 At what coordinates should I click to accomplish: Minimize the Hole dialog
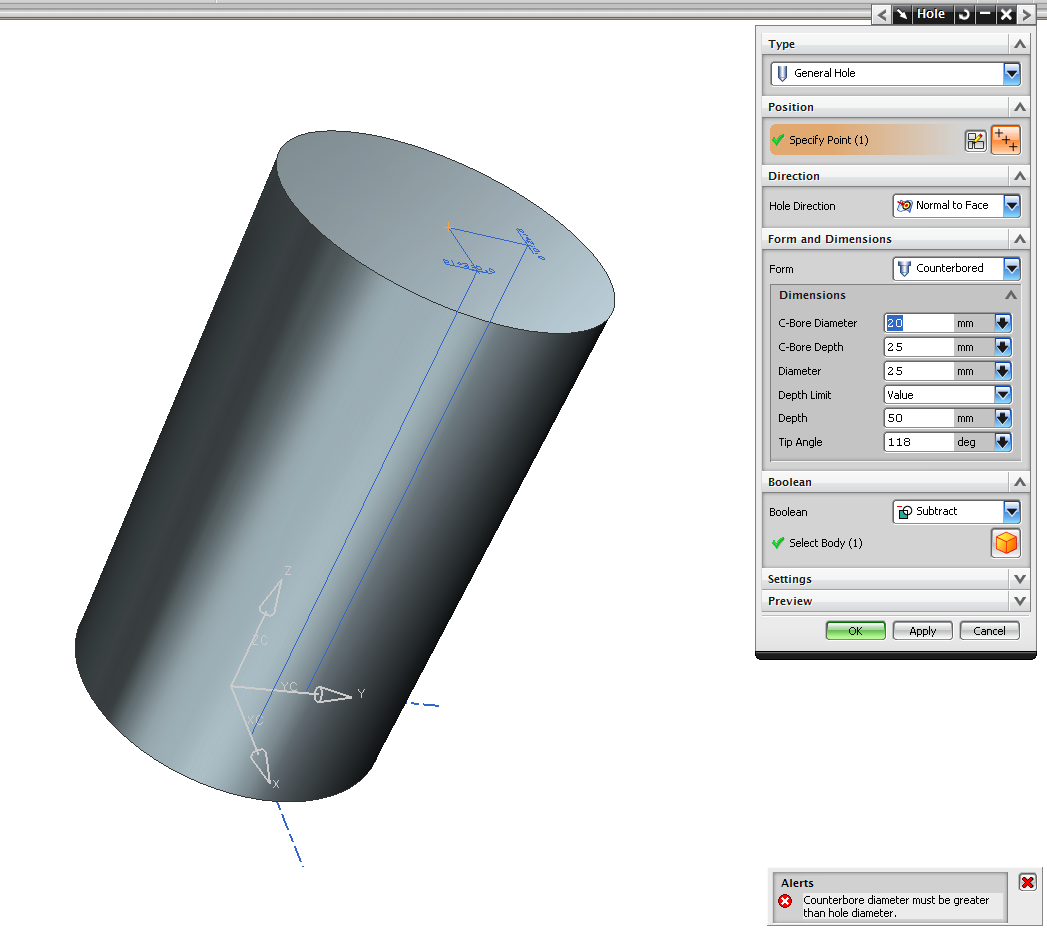click(x=985, y=14)
